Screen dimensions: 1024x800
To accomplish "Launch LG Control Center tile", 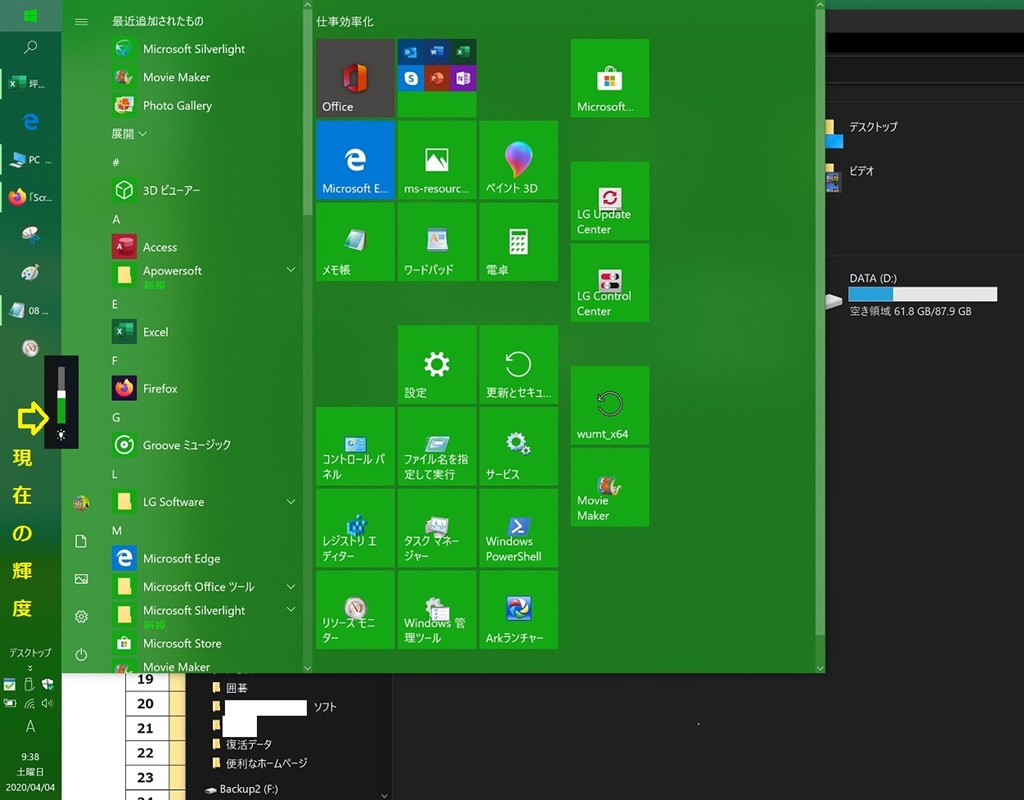I will pyautogui.click(x=610, y=282).
